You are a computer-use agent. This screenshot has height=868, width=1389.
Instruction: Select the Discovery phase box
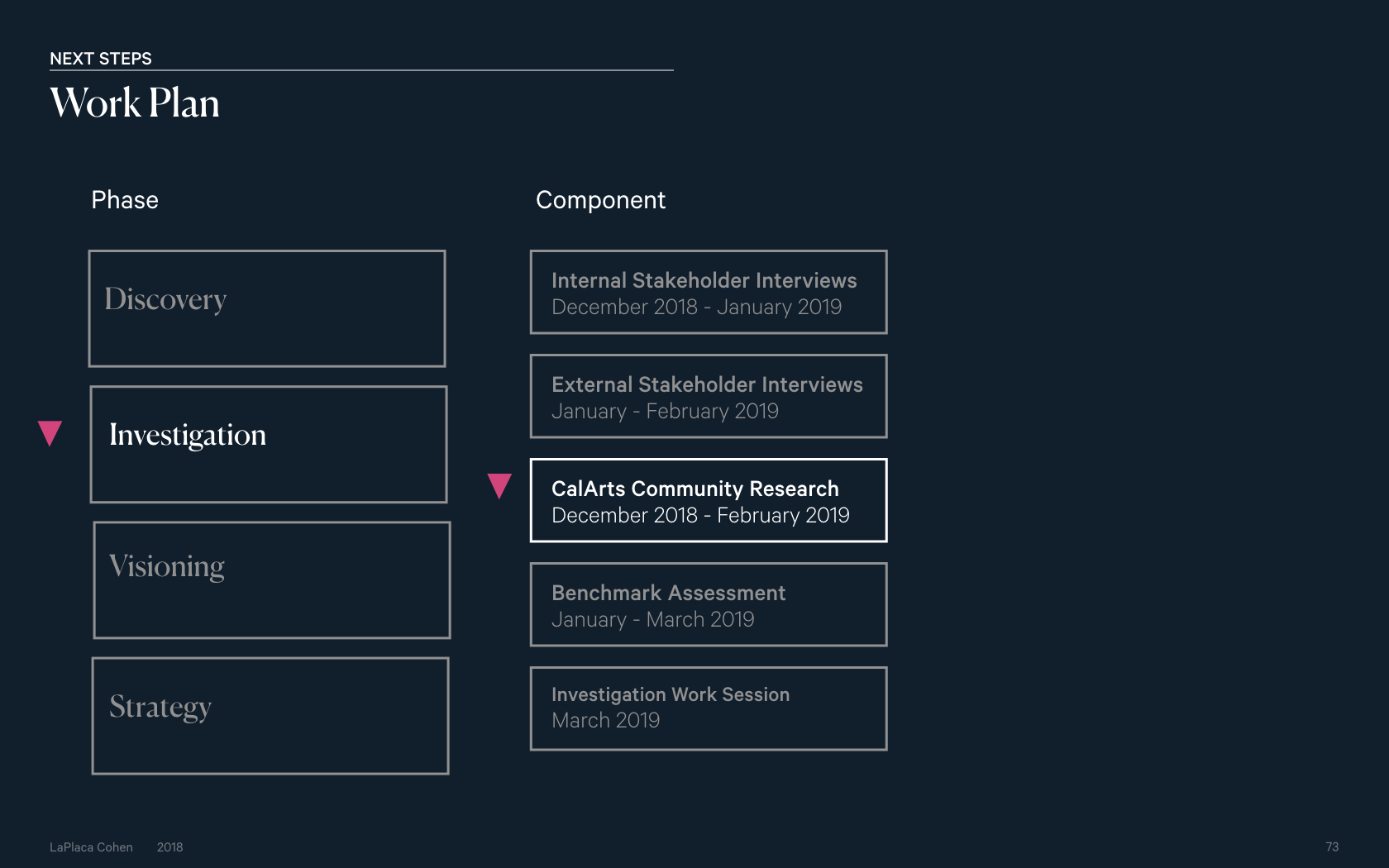tap(267, 308)
